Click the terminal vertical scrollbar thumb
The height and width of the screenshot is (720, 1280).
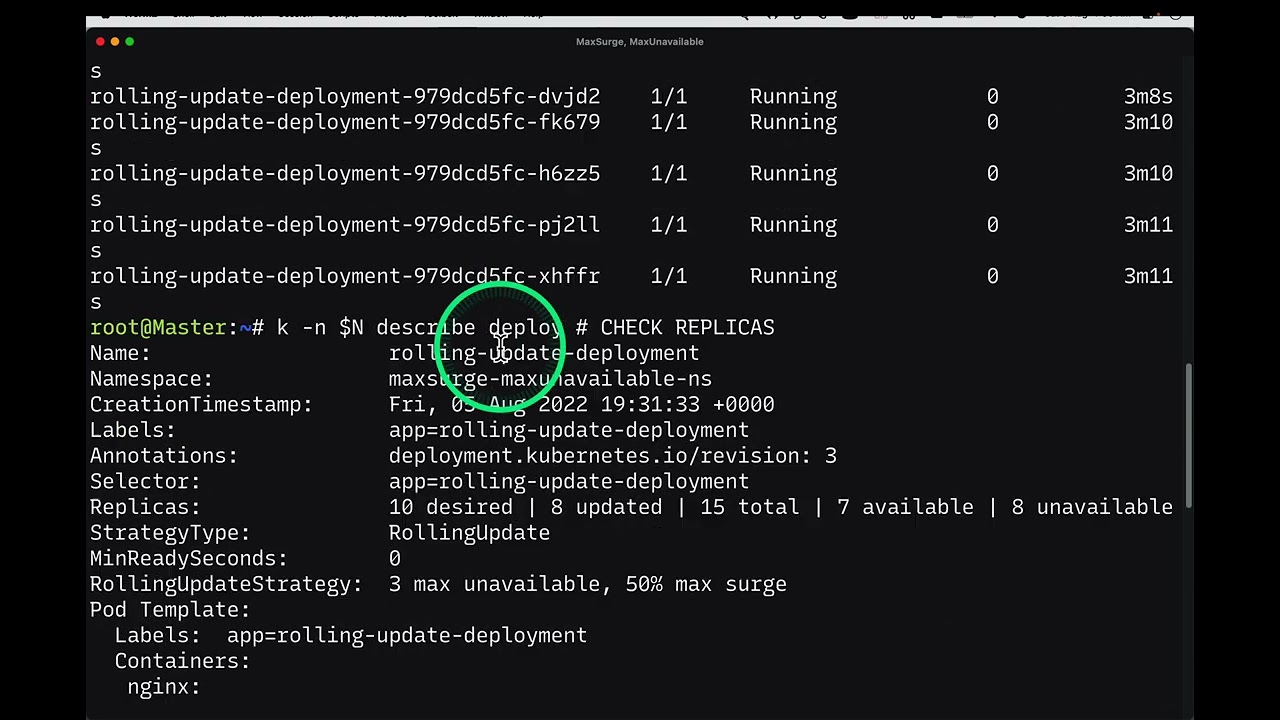point(1189,436)
